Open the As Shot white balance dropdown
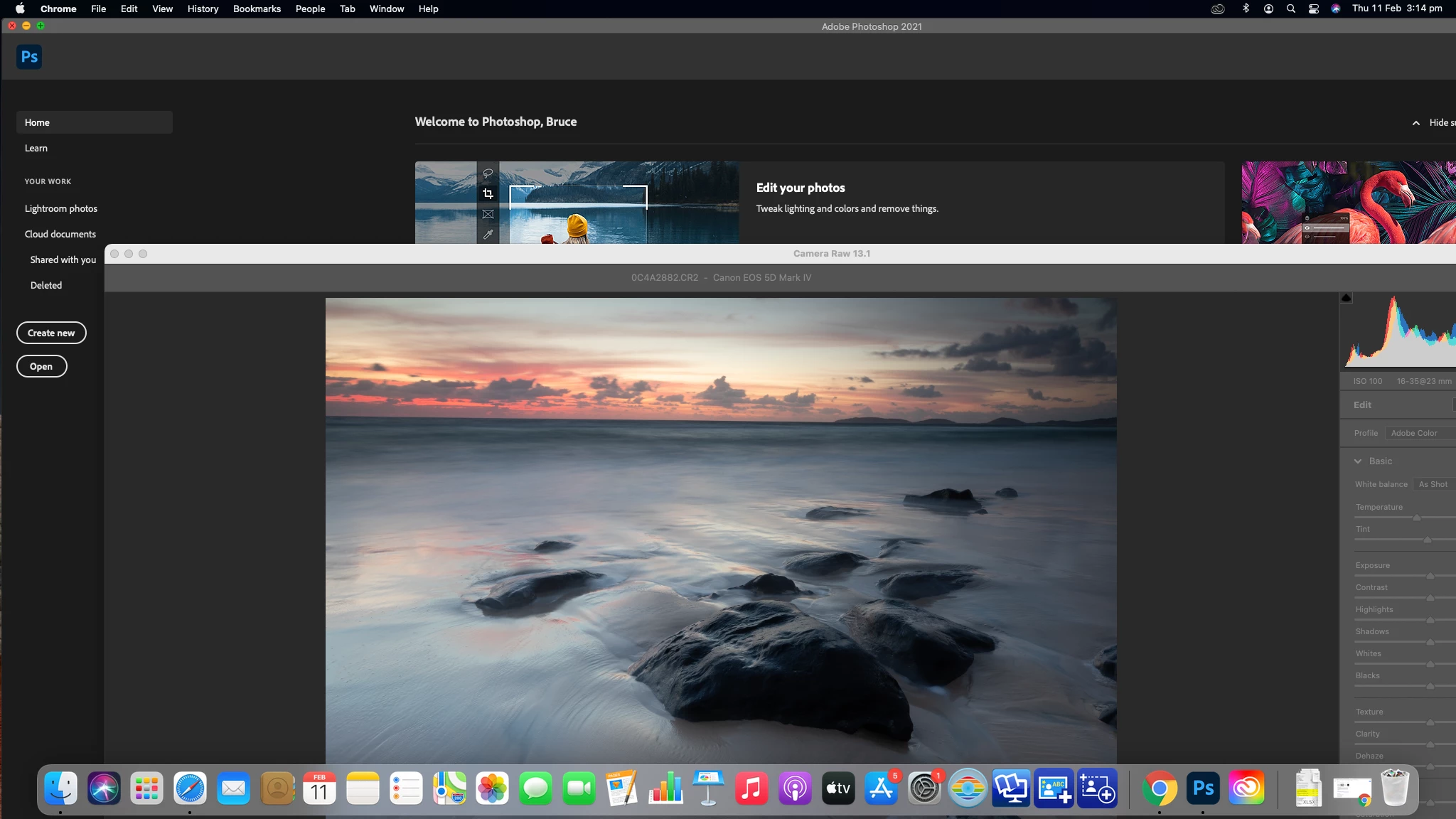The height and width of the screenshot is (819, 1456). [x=1433, y=484]
